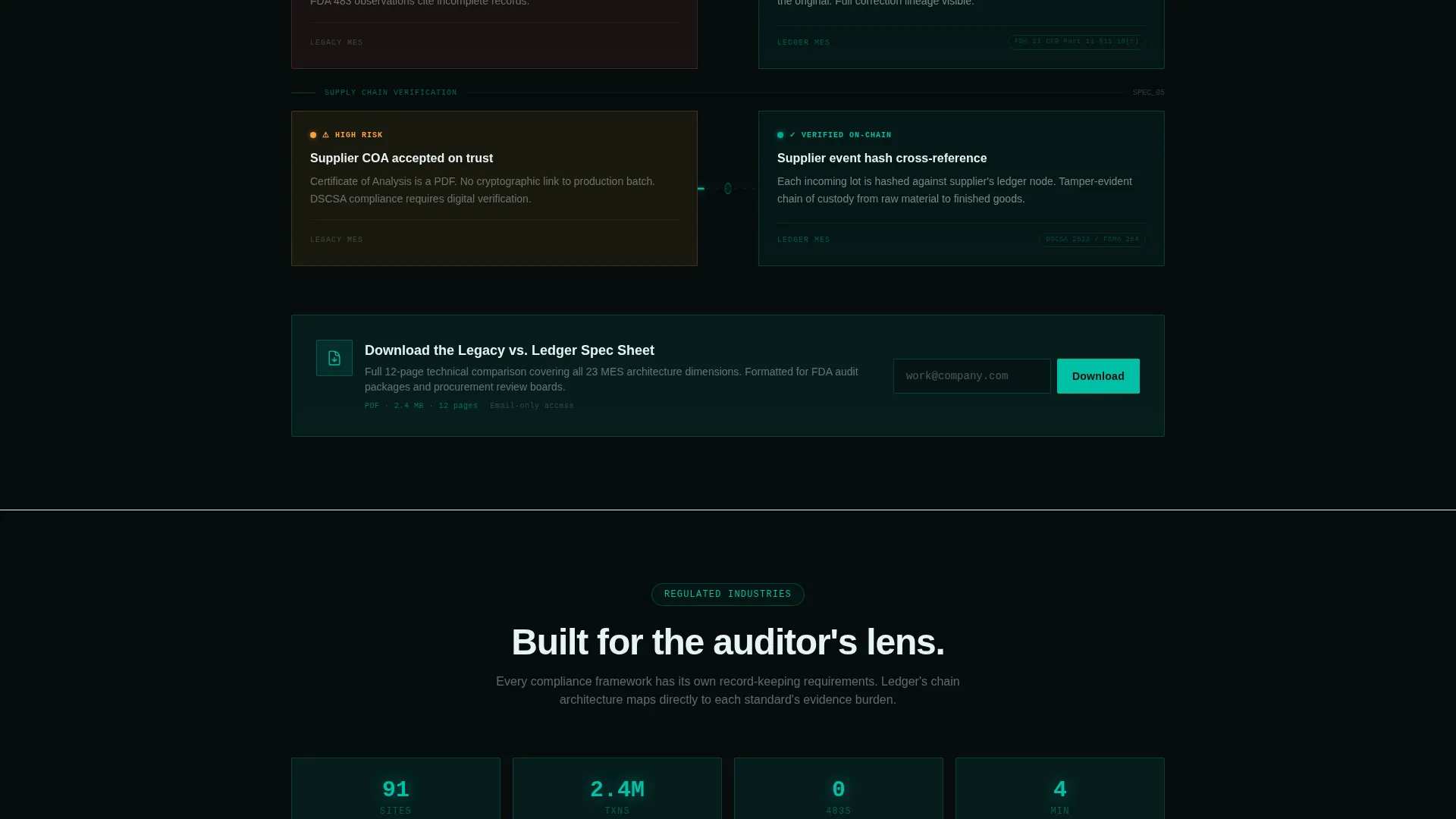Click the High Risk warning triangle icon
Viewport: 1456px width, 819px height.
pyautogui.click(x=326, y=135)
